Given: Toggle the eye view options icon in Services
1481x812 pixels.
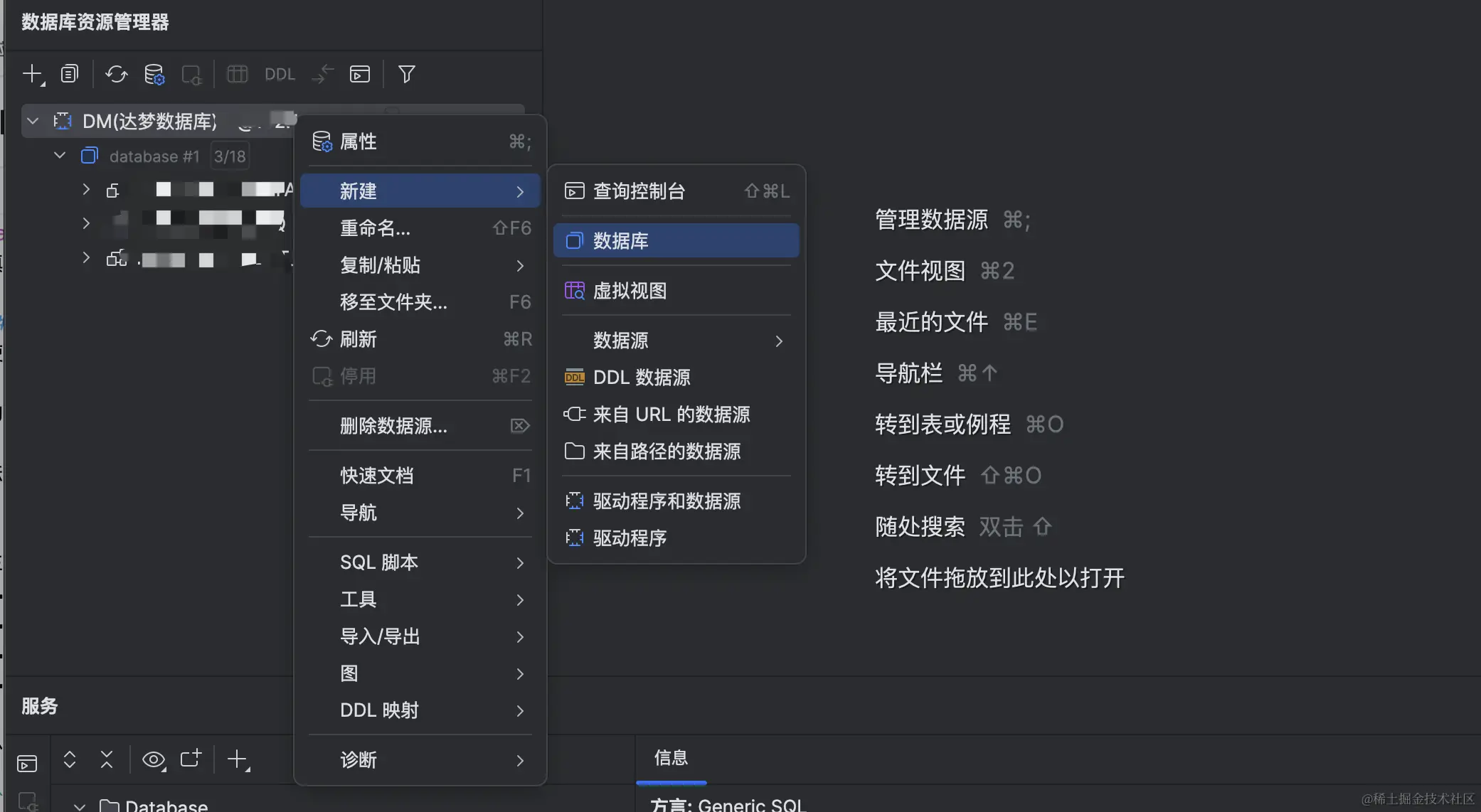Looking at the screenshot, I should pyautogui.click(x=154, y=760).
